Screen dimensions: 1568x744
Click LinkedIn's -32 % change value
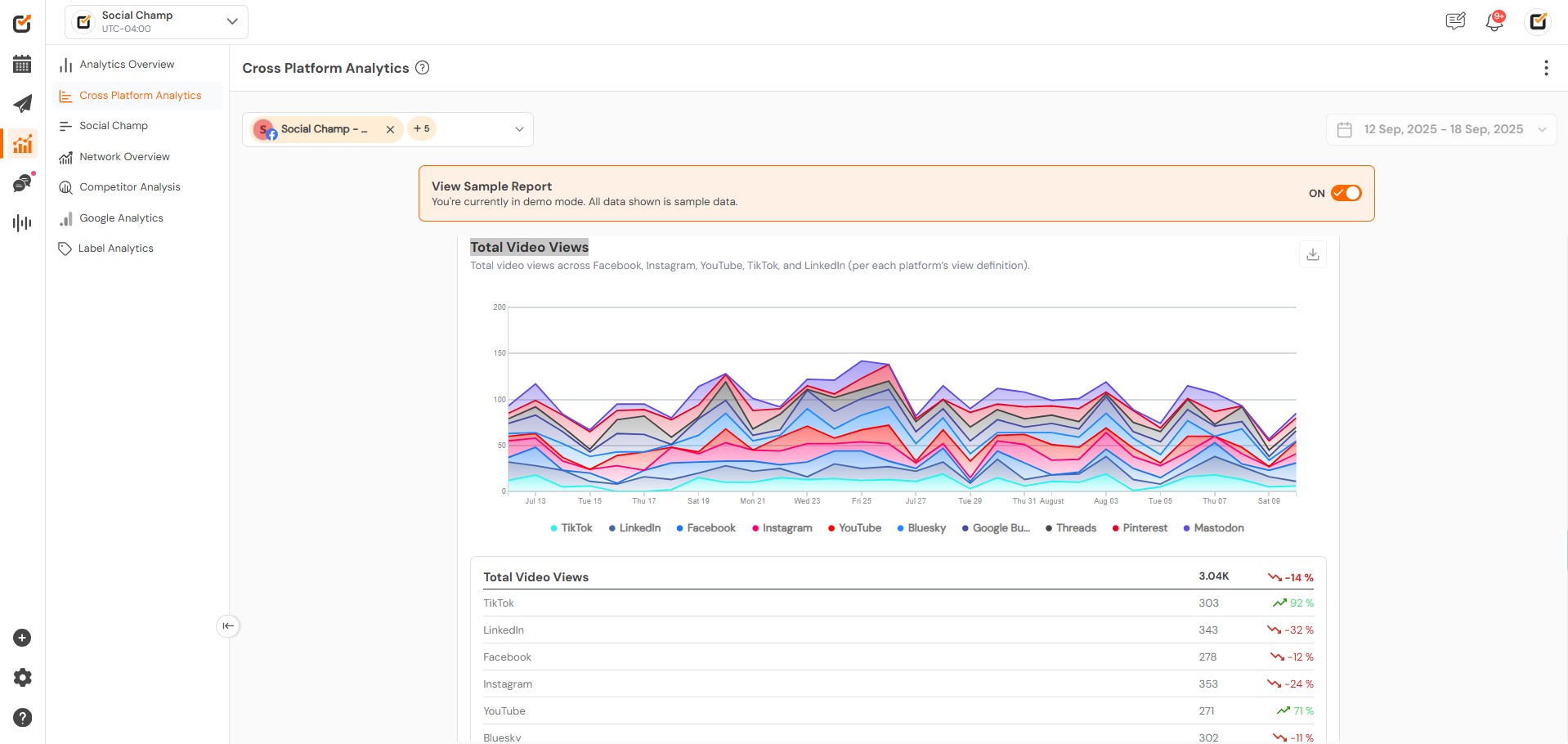point(1291,630)
